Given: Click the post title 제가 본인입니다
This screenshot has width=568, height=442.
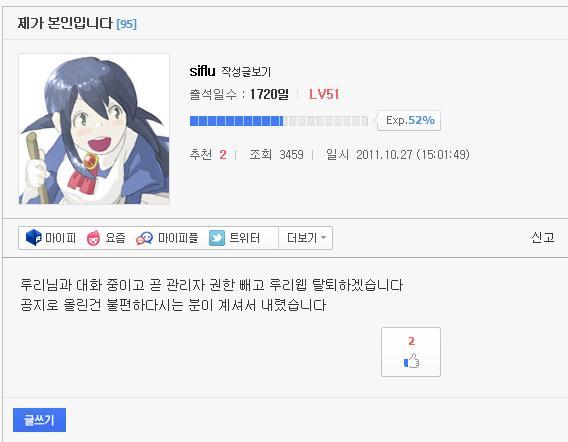Looking at the screenshot, I should pyautogui.click(x=65, y=24).
